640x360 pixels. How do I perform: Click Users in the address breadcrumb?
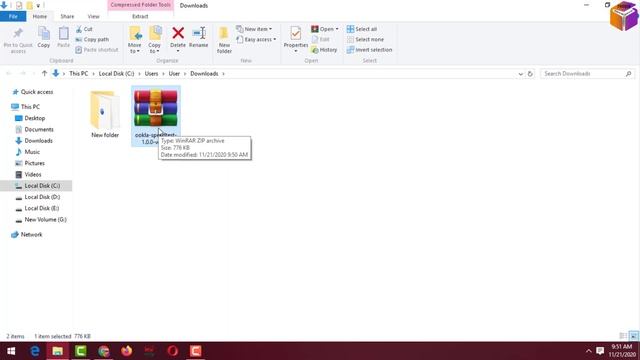click(151, 73)
